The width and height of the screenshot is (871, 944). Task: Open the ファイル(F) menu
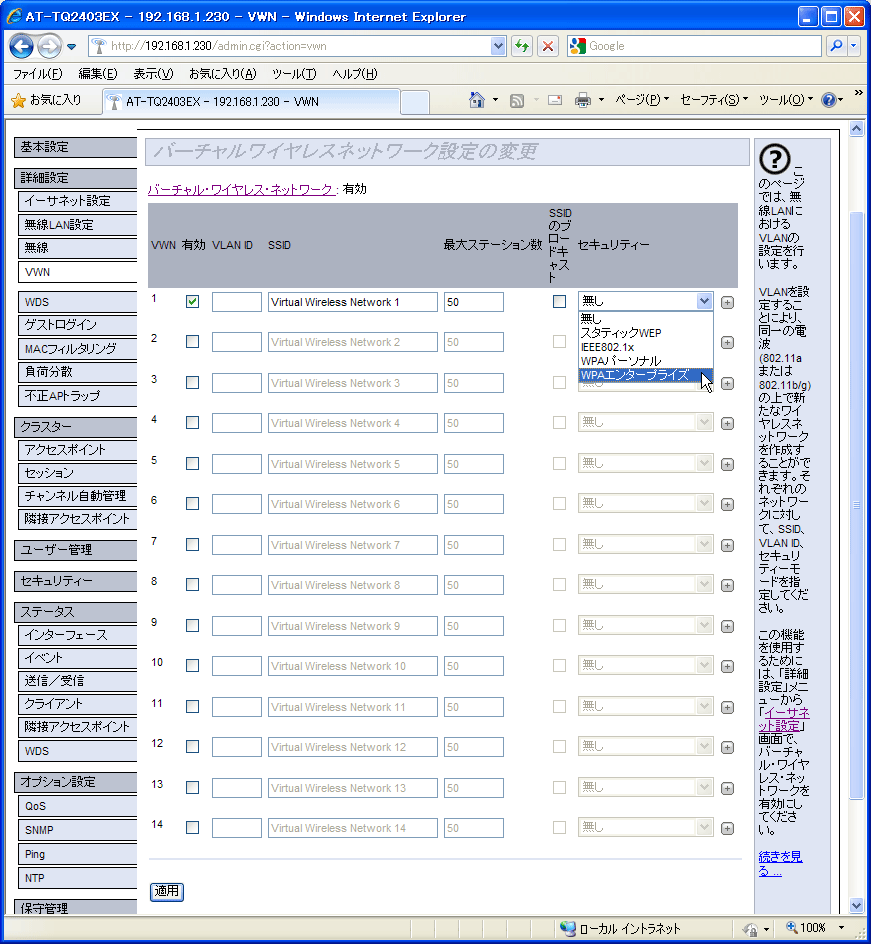37,74
